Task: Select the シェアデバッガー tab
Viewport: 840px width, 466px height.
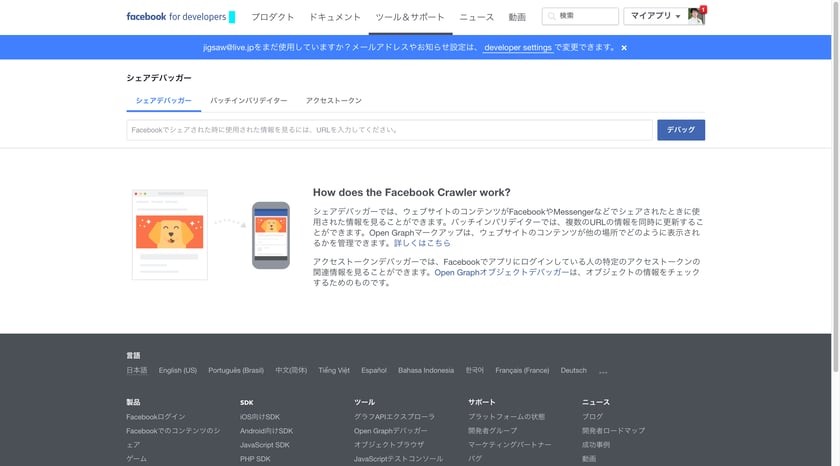Action: pos(163,101)
